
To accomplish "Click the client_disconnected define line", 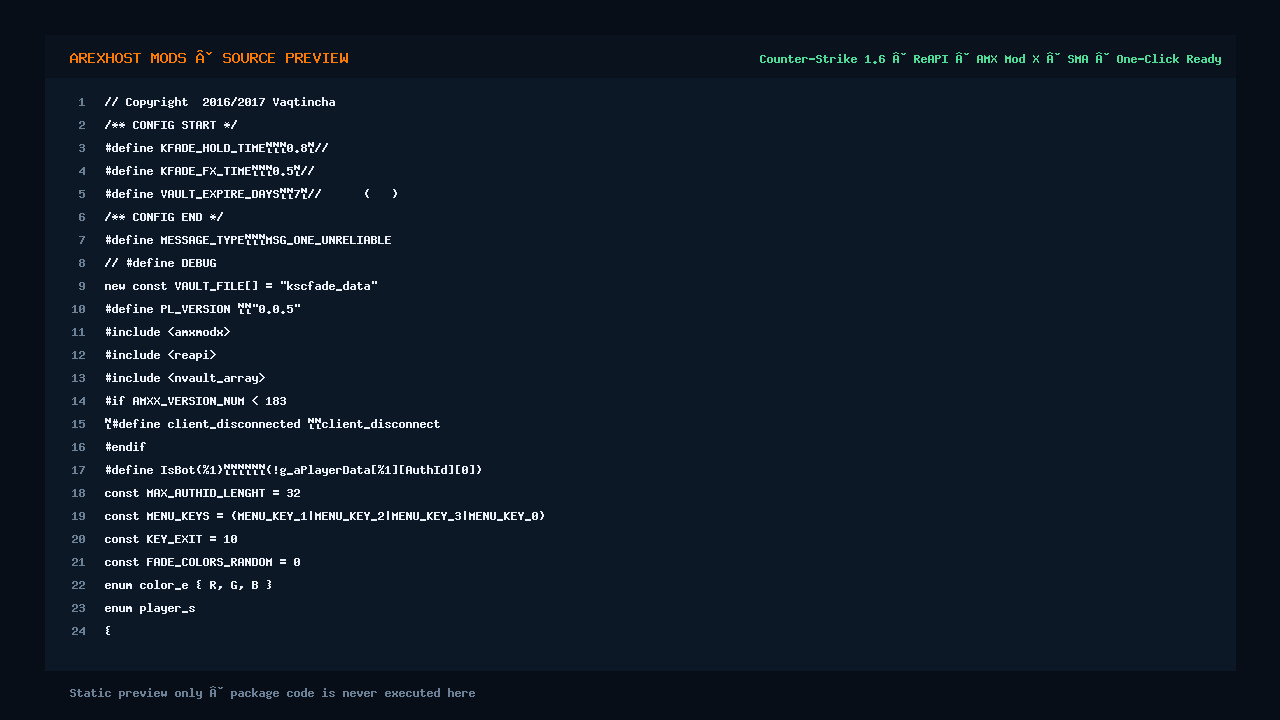I will [272, 424].
